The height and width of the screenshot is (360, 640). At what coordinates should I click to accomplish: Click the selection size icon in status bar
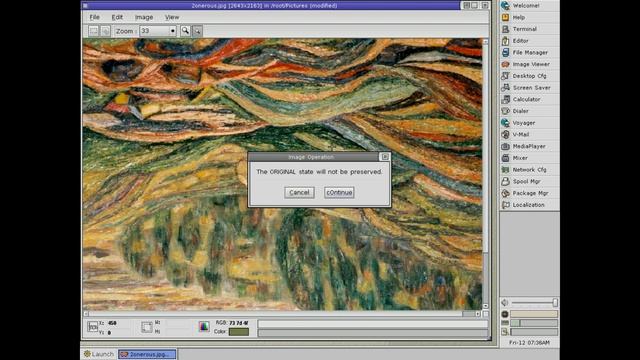click(147, 327)
